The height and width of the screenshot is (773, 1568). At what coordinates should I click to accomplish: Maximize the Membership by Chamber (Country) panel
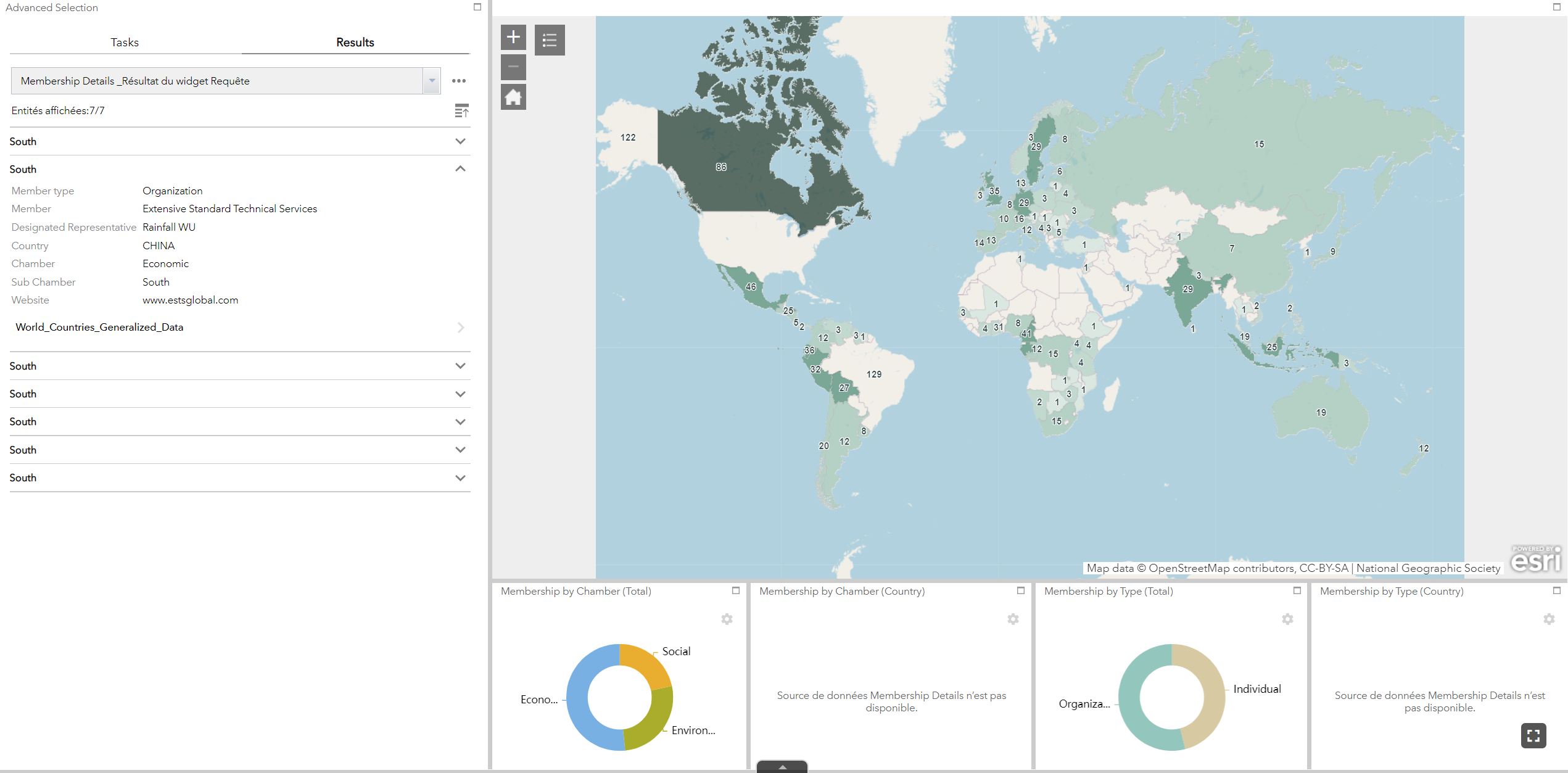1021,591
